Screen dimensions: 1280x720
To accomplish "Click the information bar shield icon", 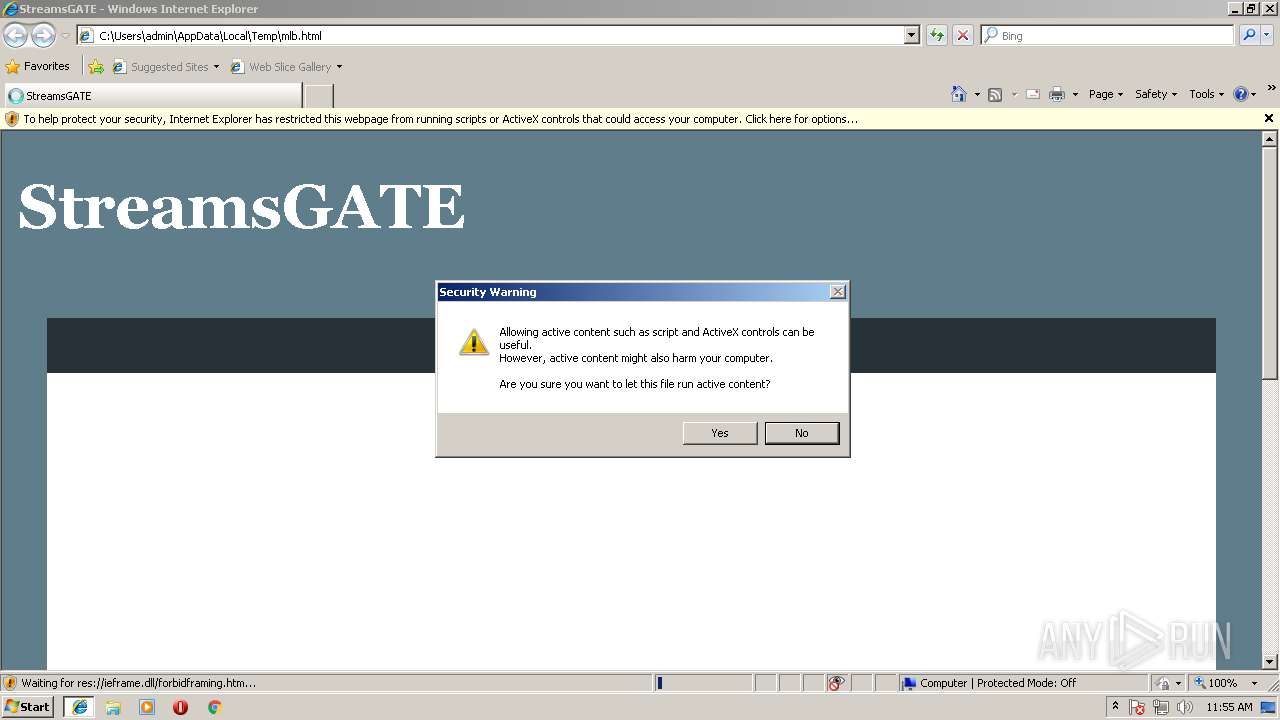I will [x=12, y=119].
